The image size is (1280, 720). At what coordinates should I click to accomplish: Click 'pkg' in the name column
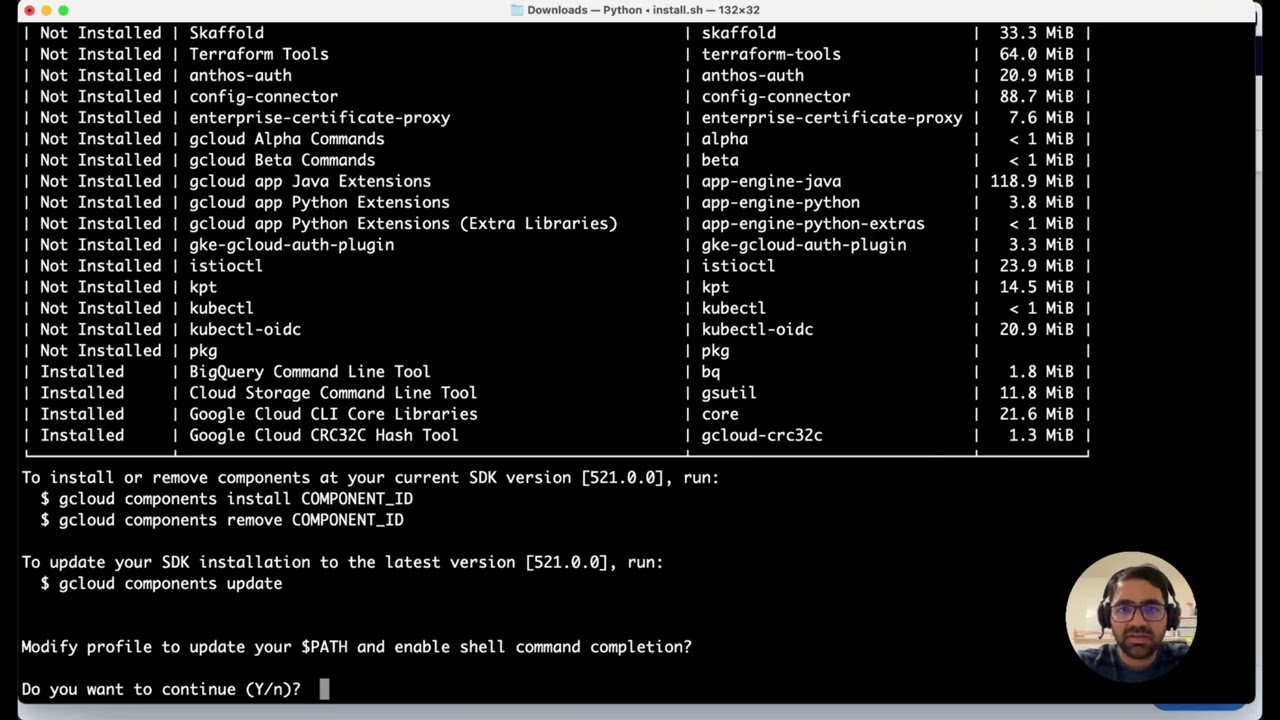pyautogui.click(x=203, y=351)
